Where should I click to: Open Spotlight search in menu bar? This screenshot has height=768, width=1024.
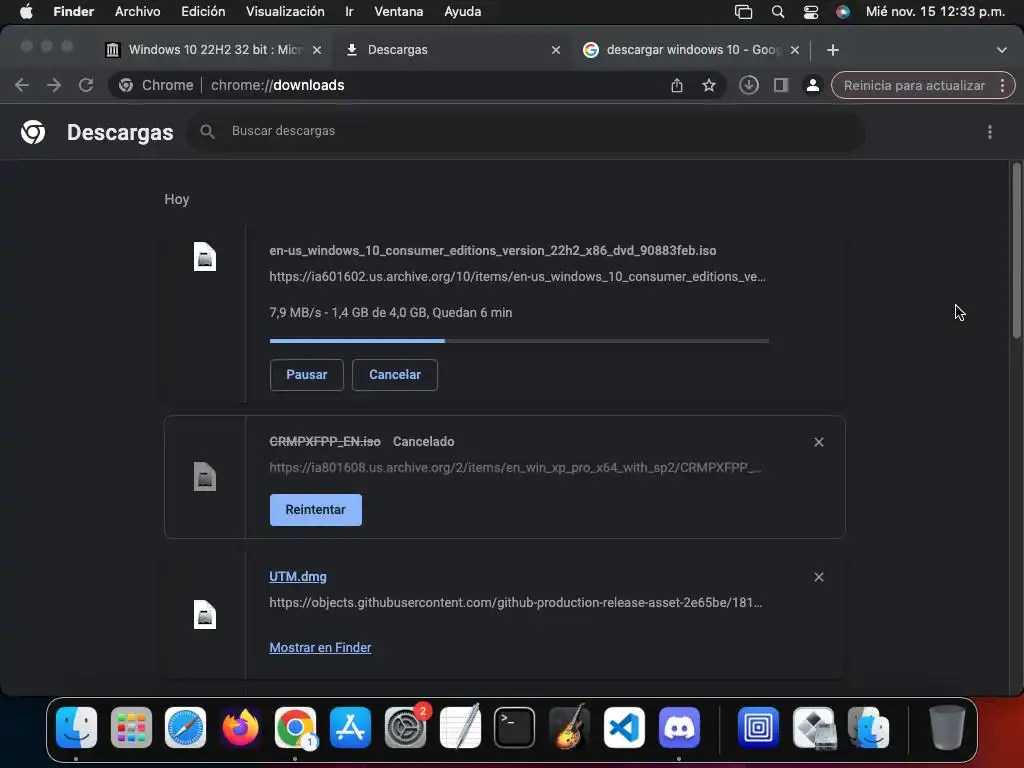point(777,12)
